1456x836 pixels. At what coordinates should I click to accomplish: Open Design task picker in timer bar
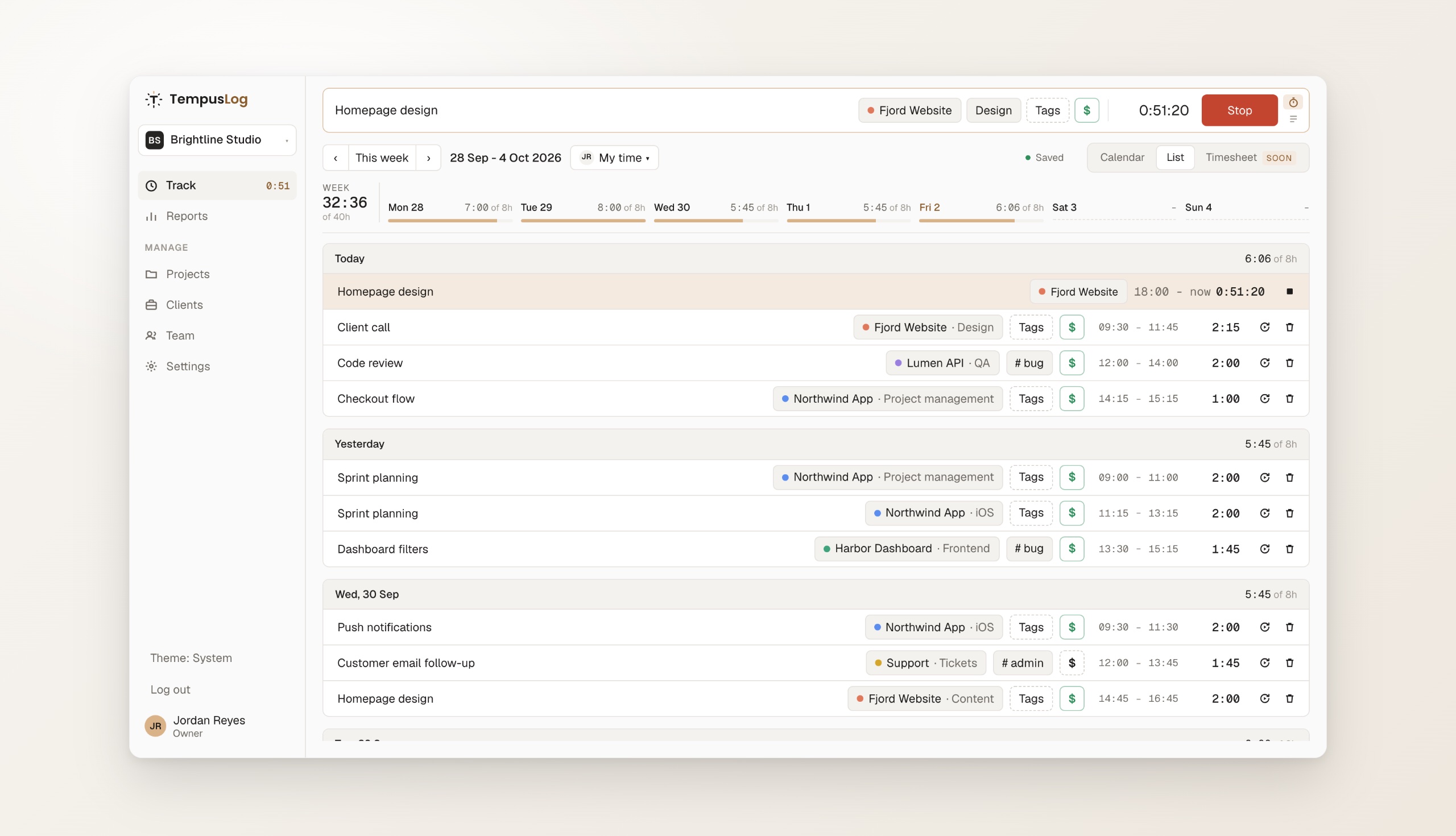pyautogui.click(x=993, y=110)
